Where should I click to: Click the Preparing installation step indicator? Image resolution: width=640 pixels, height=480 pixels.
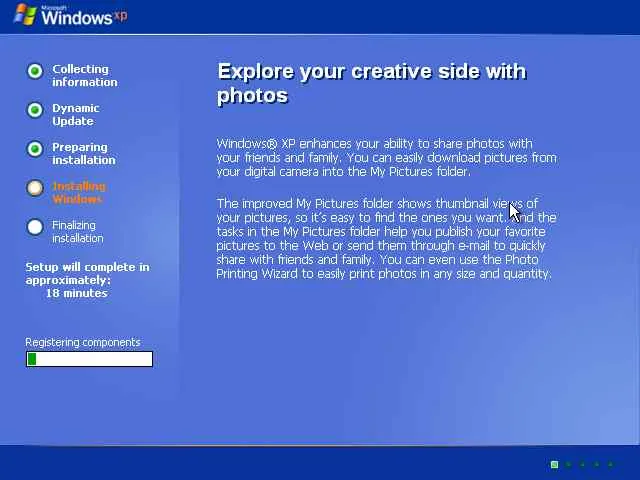pyautogui.click(x=35, y=149)
